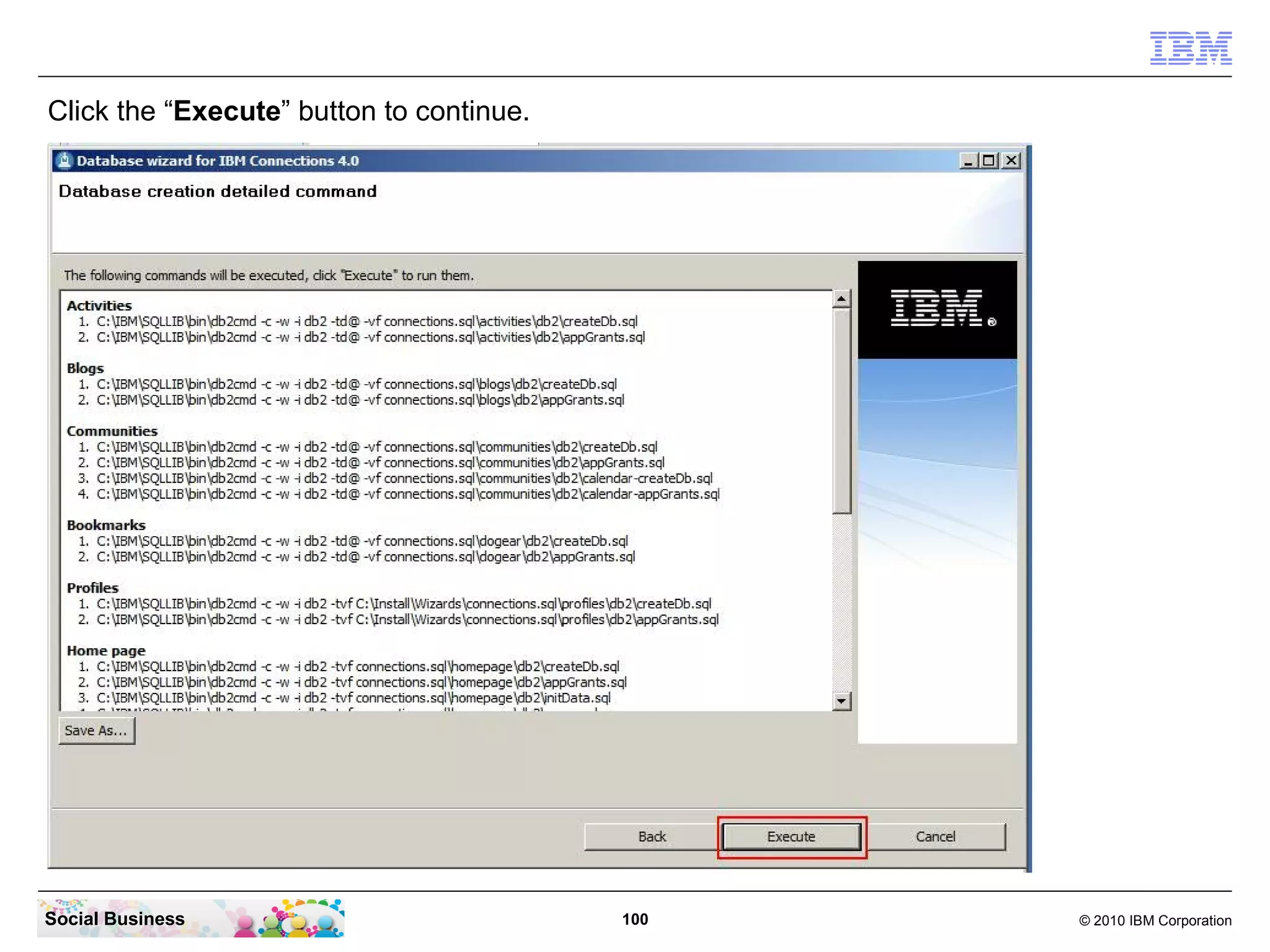
Task: Click 'The following commands will be executed' text
Action: tap(269, 275)
